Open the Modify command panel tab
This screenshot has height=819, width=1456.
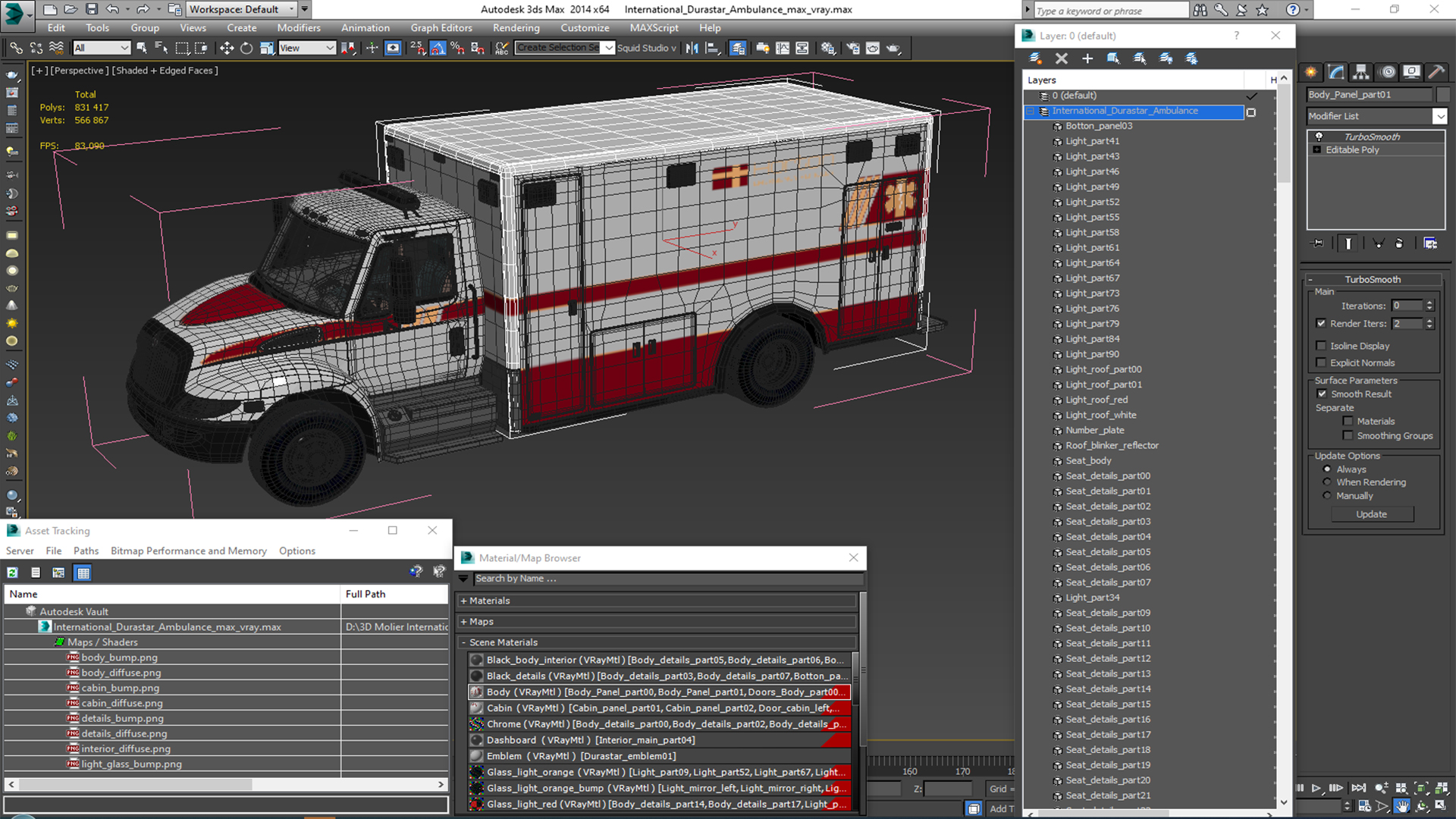[1336, 72]
